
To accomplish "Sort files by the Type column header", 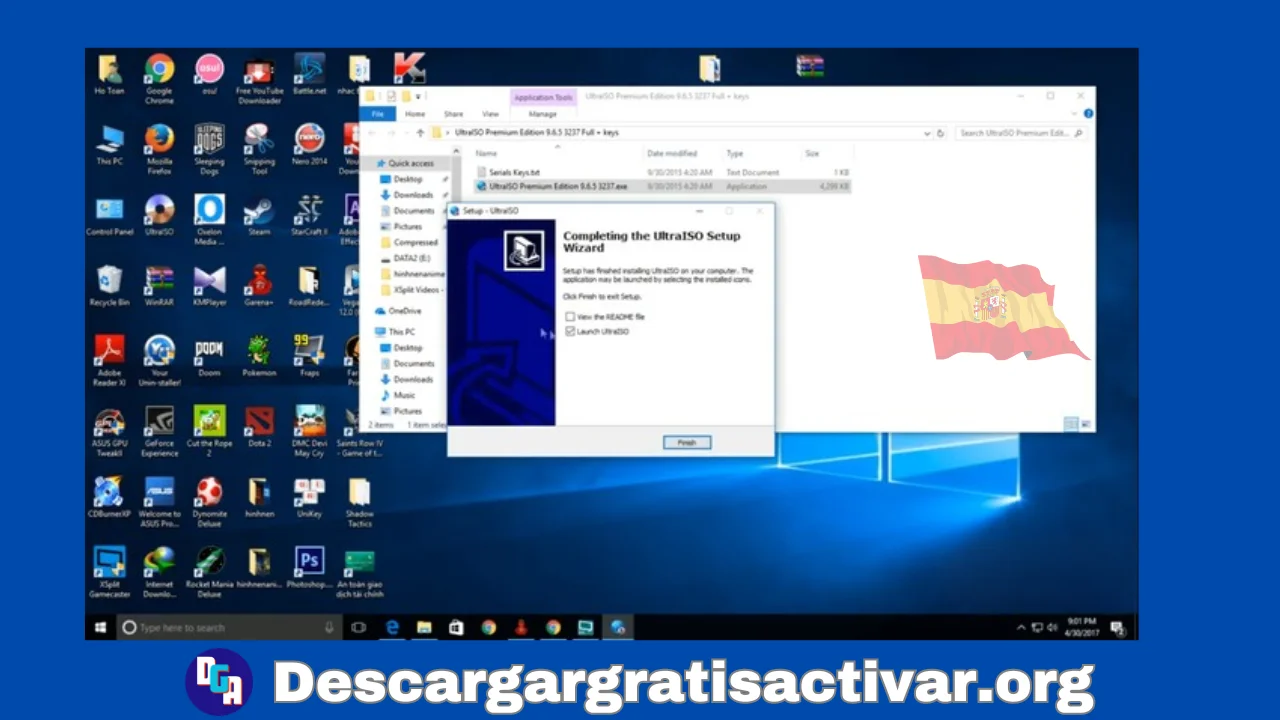I will tap(735, 154).
